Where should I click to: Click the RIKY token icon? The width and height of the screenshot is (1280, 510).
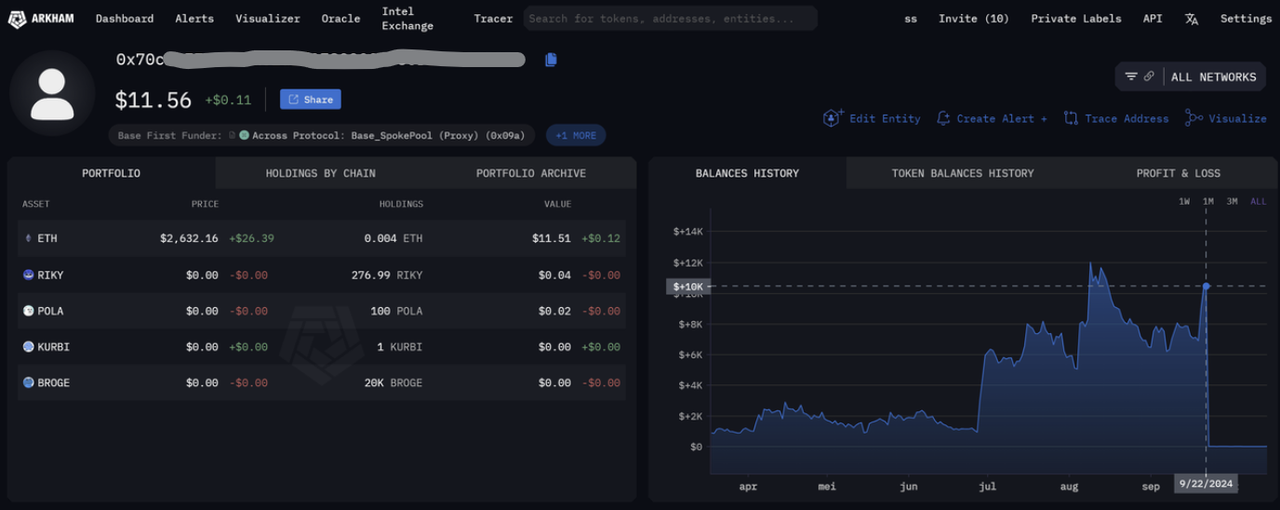(28, 275)
